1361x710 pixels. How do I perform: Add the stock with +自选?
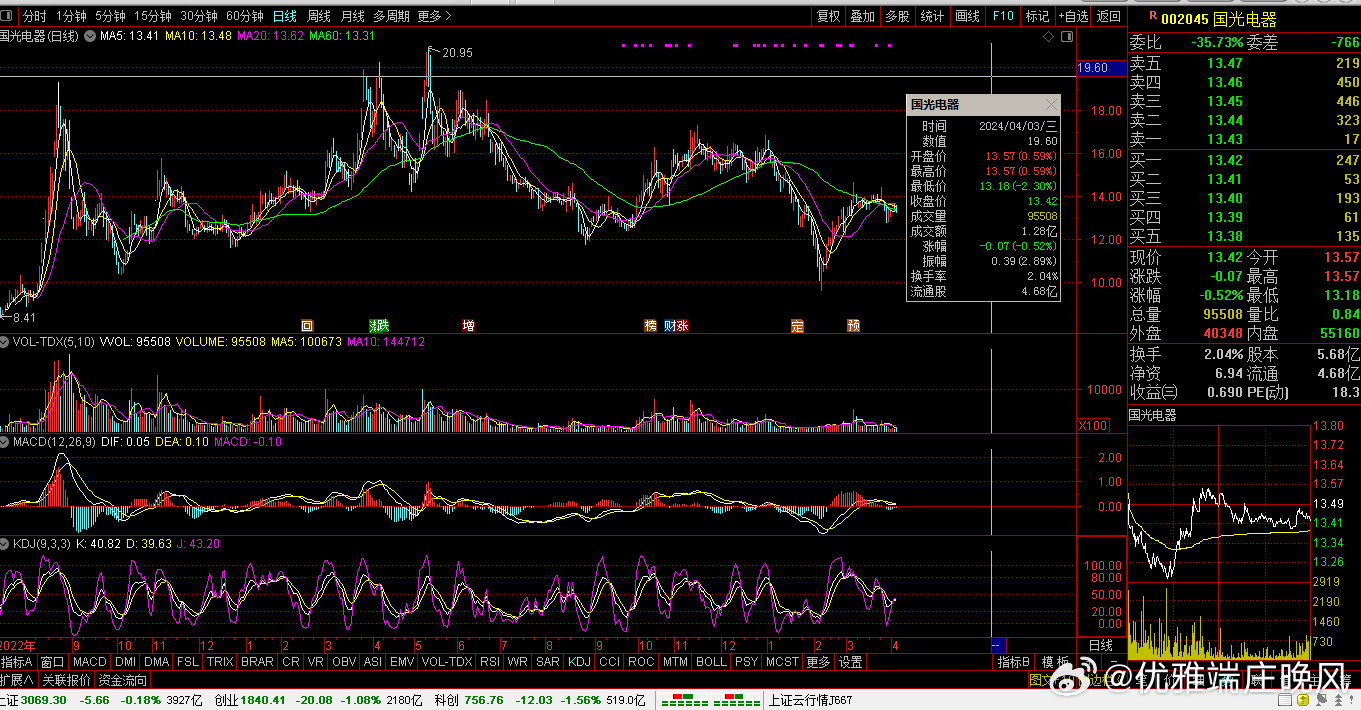[x=1074, y=16]
